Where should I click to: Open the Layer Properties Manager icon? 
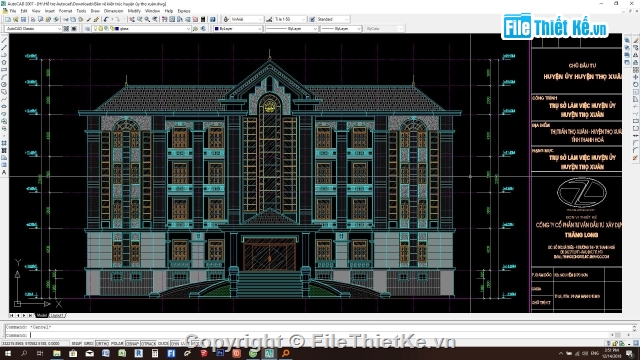click(87, 29)
